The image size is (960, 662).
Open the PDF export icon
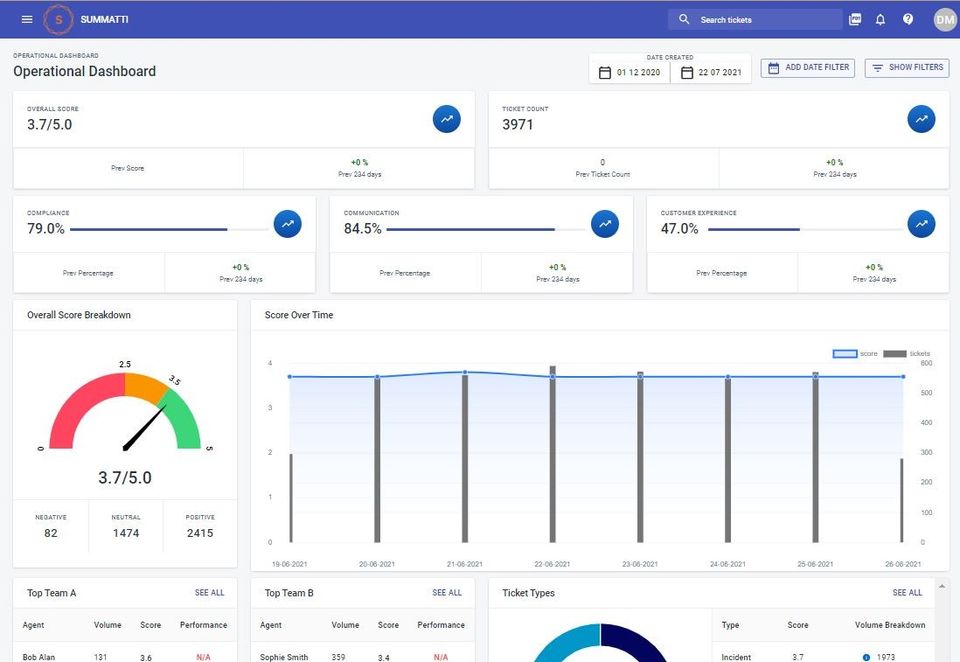(855, 19)
